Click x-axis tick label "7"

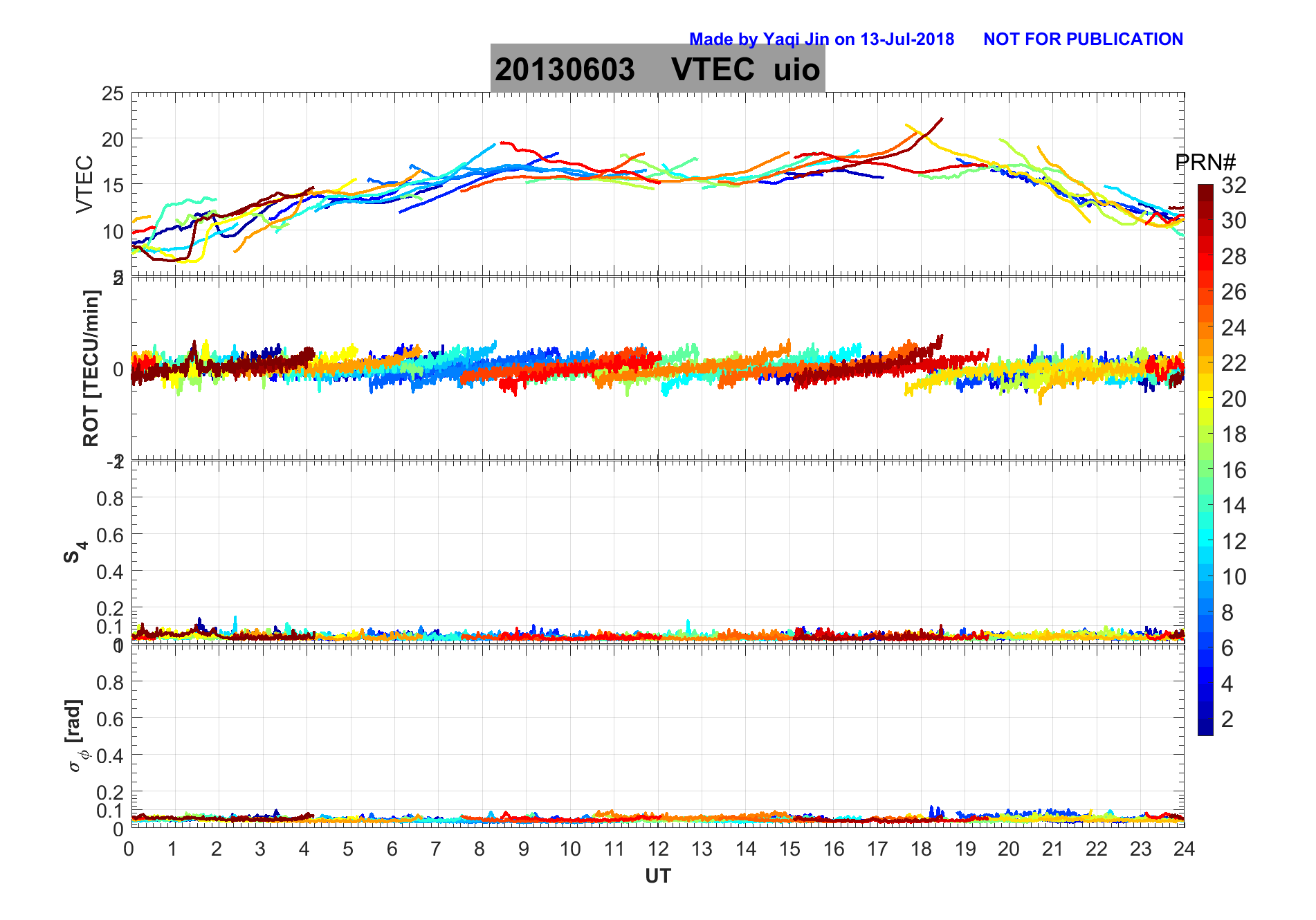[436, 849]
